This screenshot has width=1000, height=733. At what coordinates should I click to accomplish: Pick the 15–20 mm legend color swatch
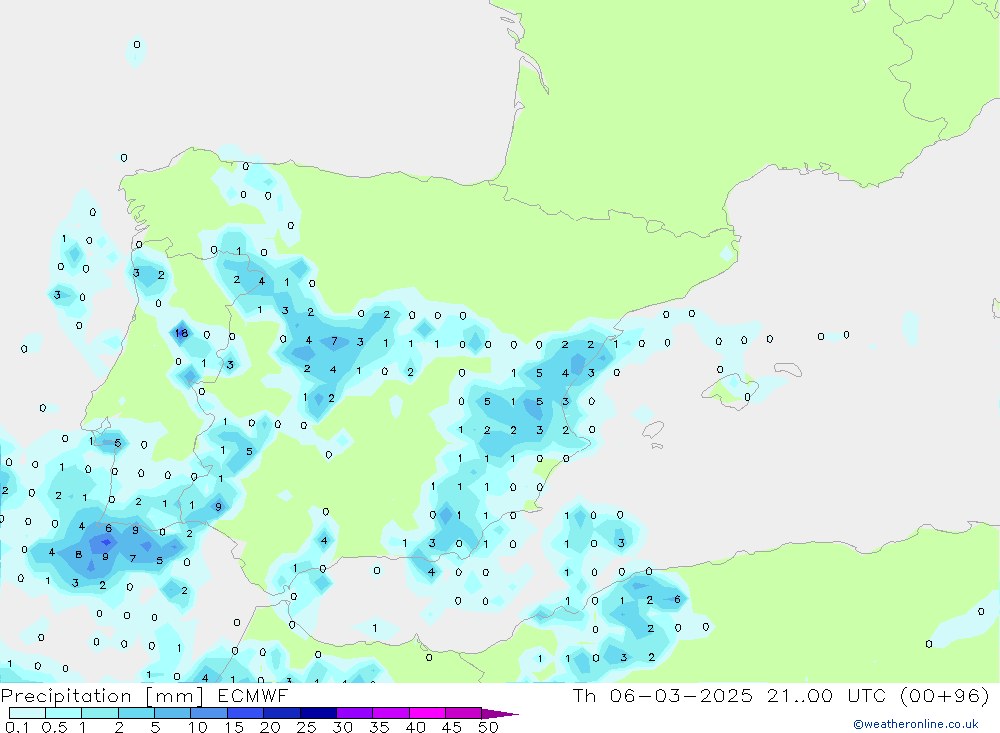(x=246, y=713)
